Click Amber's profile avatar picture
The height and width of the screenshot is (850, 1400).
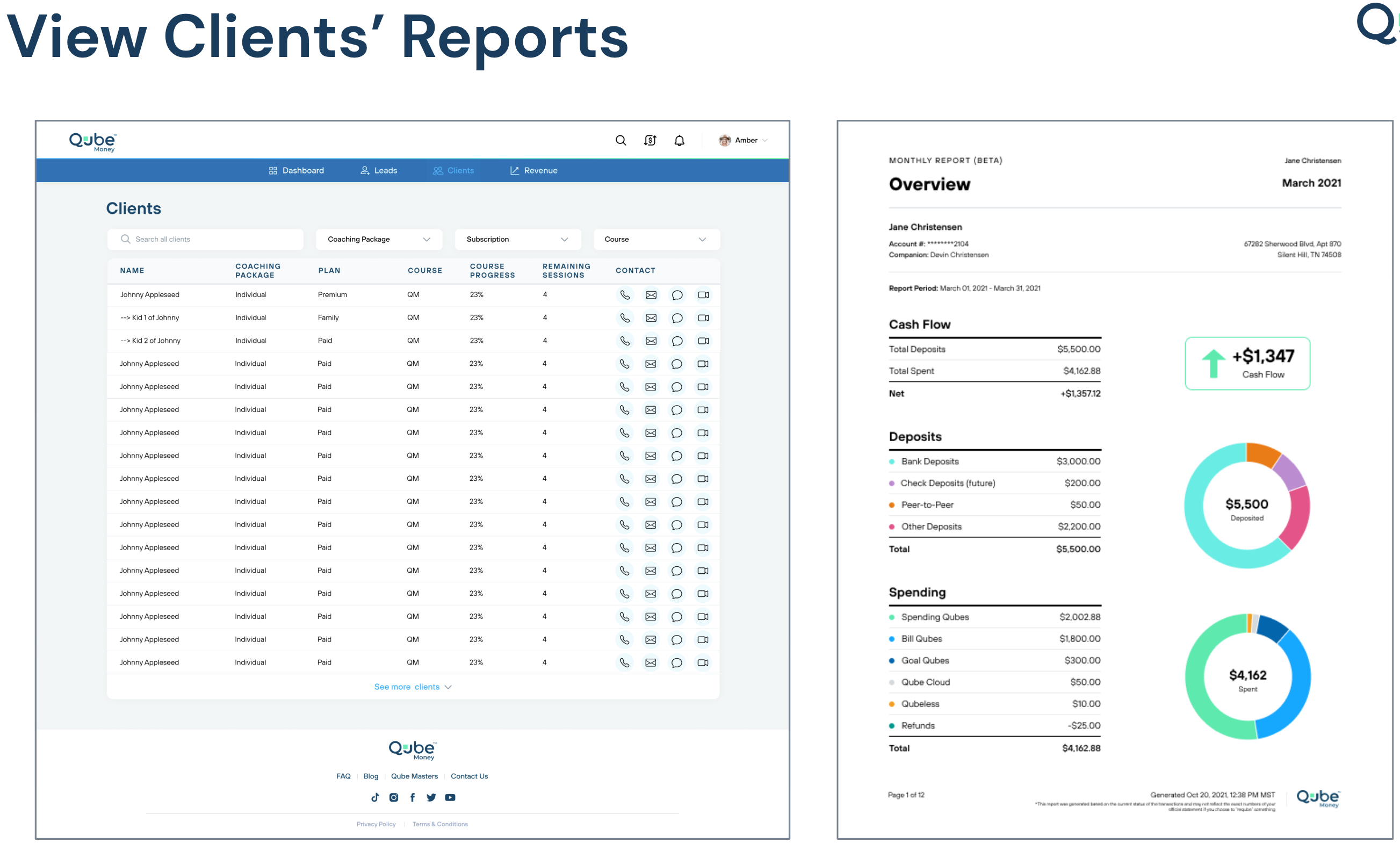pyautogui.click(x=724, y=140)
